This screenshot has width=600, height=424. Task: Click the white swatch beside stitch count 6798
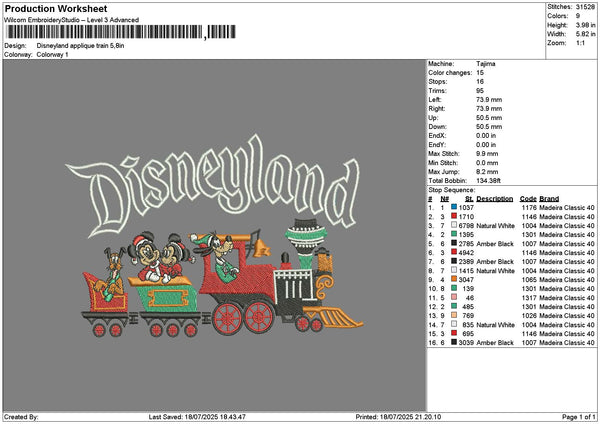[454, 225]
